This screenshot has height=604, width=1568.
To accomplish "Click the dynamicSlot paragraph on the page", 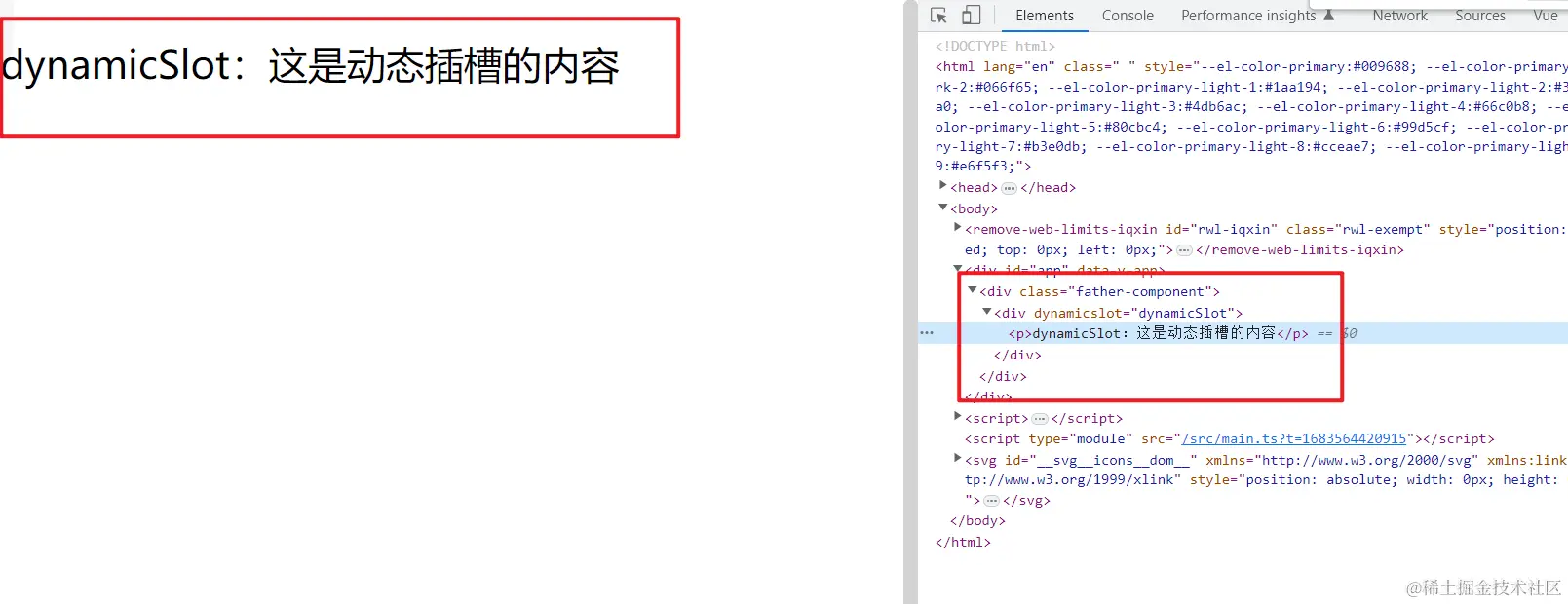I will coord(310,66).
